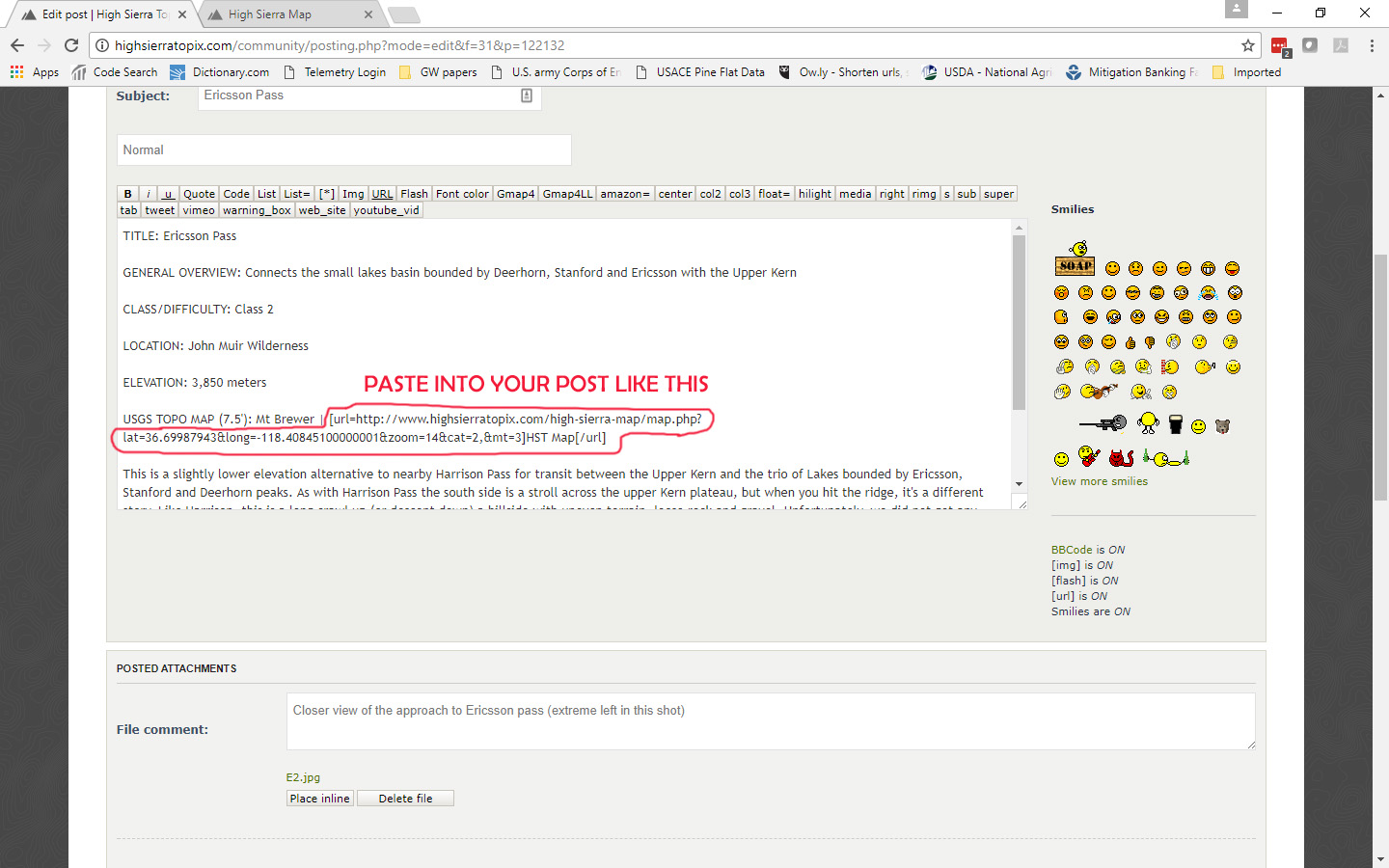Click View more smilies link
Viewport: 1389px width, 868px height.
point(1100,481)
